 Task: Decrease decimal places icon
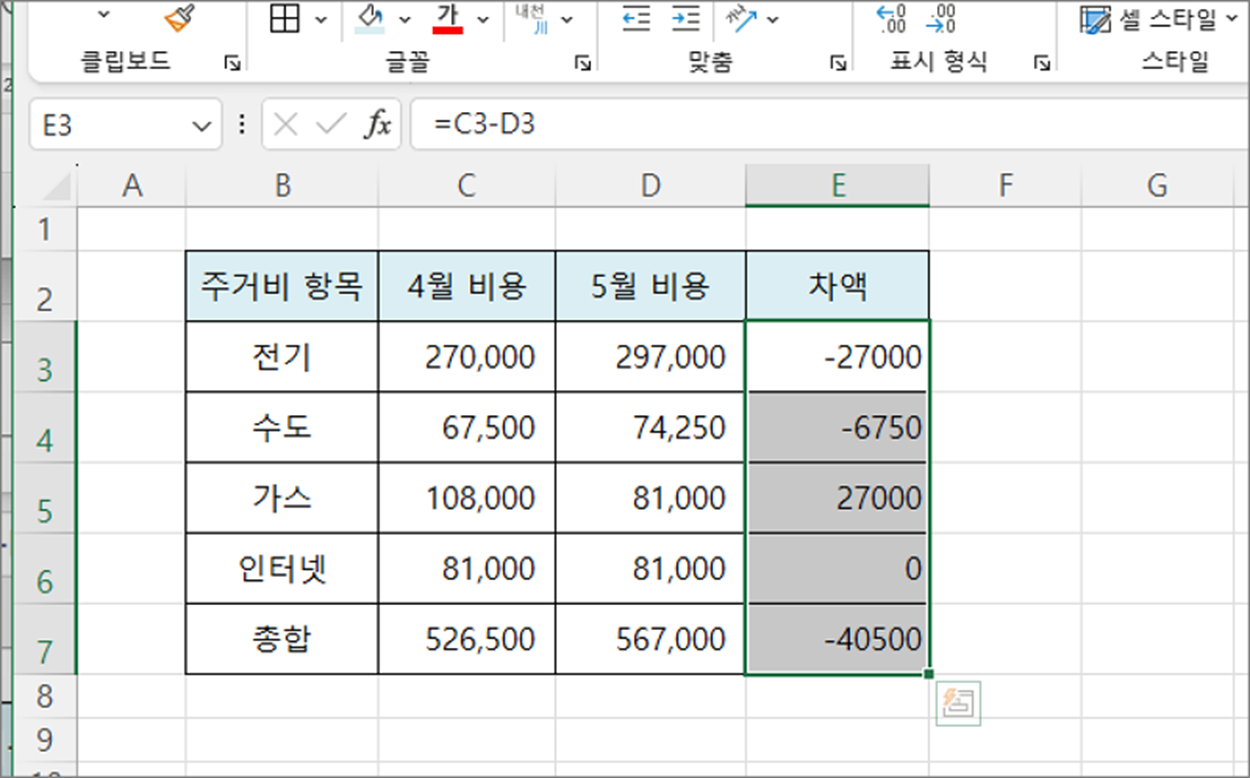941,18
